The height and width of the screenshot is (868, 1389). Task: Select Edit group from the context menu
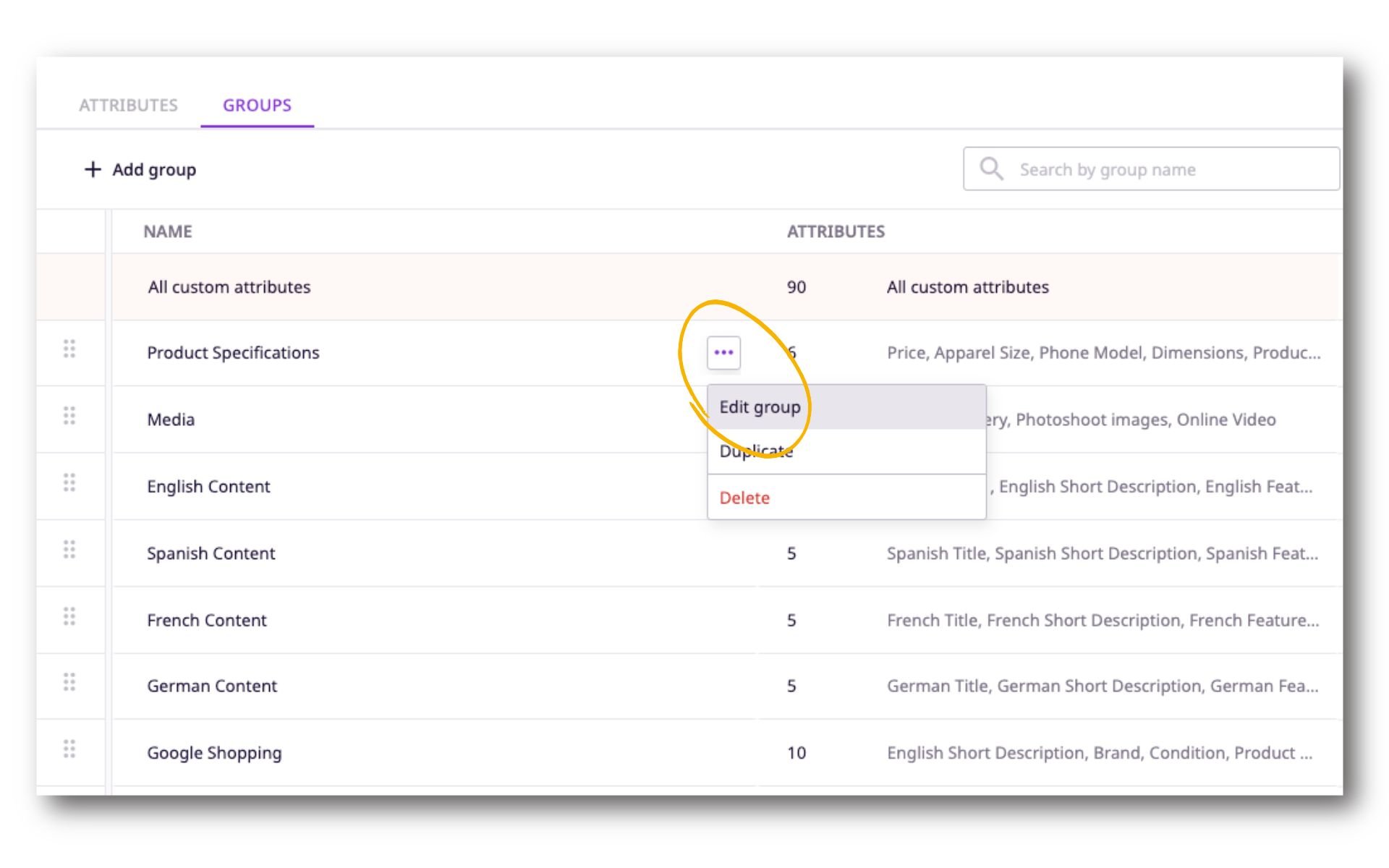759,407
